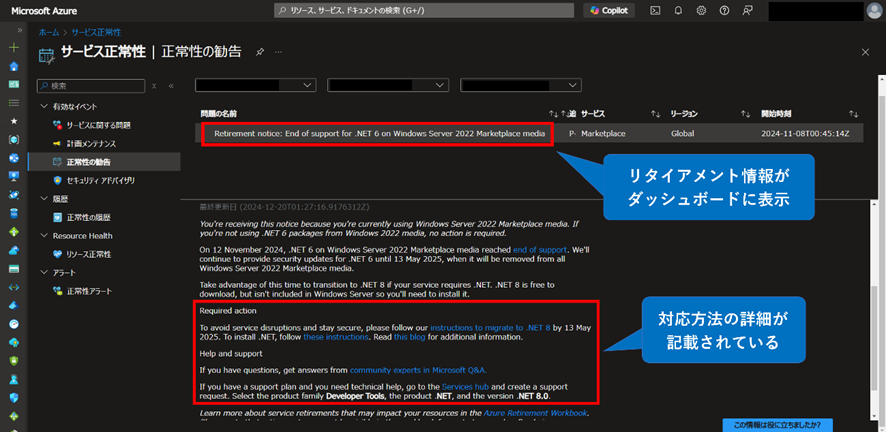Click the green plus create resource icon
Viewport: 886px width, 432px height.
point(15,48)
